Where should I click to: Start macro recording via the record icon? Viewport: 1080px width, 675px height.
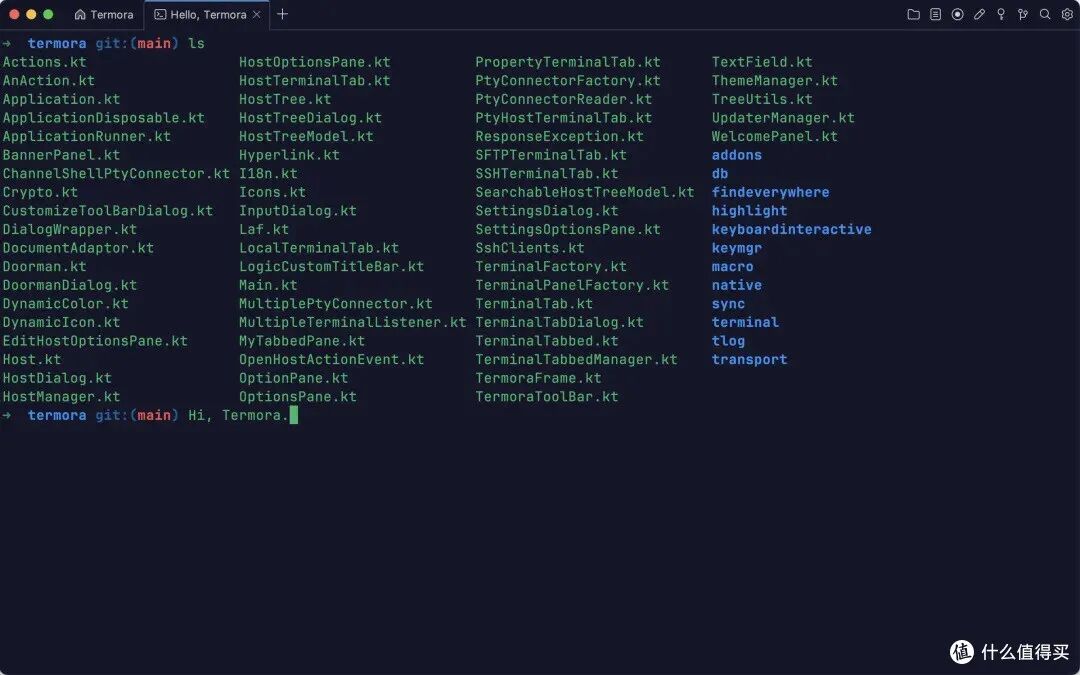957,14
